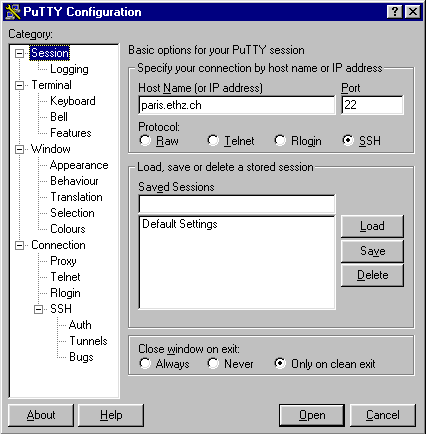Set close window on exit to Never
The height and width of the screenshot is (434, 426).
click(x=213, y=363)
